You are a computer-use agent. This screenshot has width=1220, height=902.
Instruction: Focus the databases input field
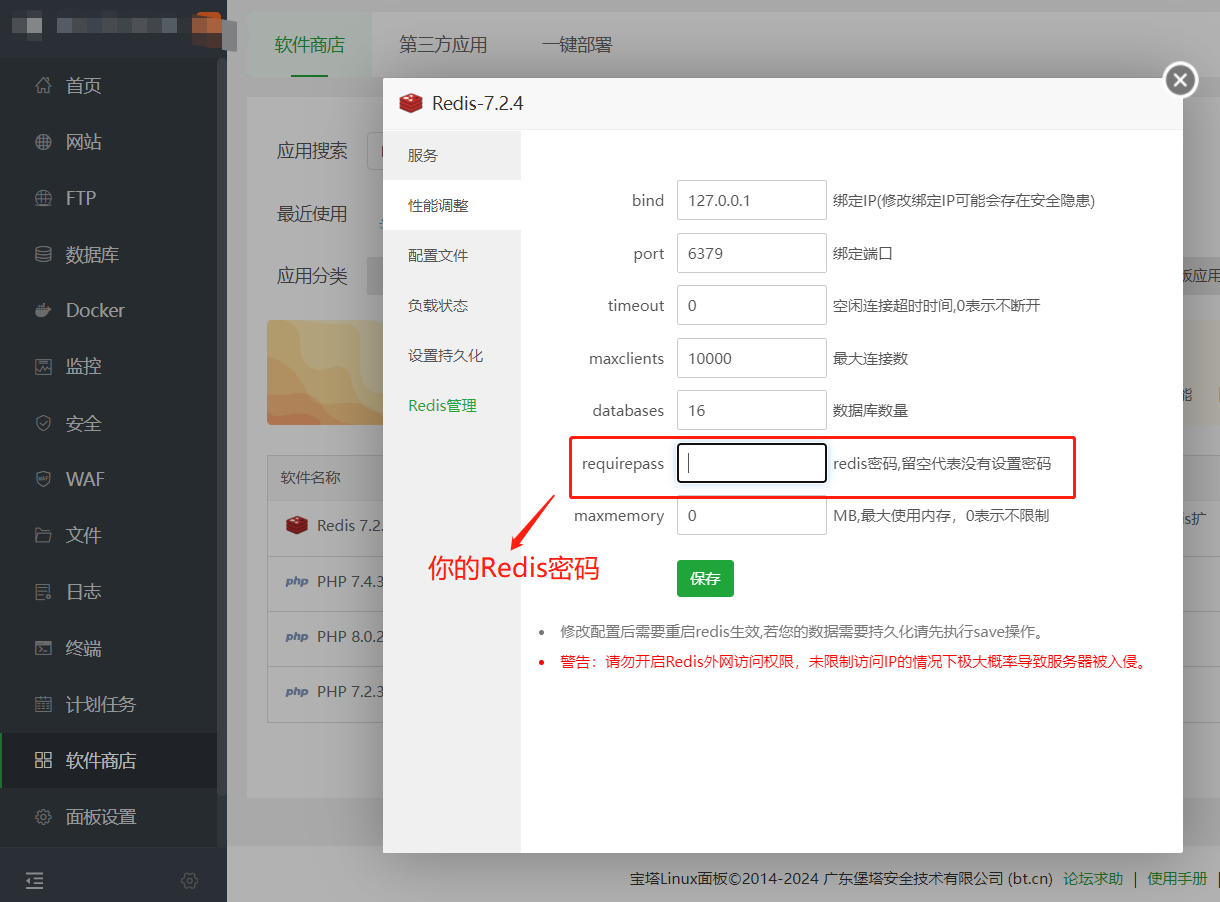click(x=752, y=410)
